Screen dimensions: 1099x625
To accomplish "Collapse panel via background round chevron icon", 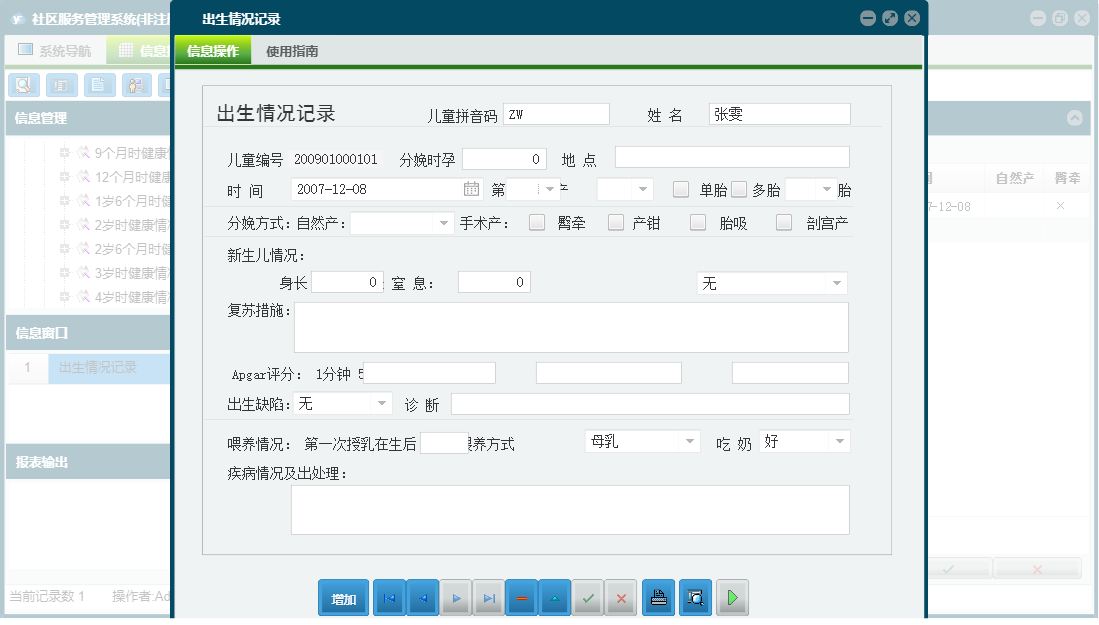I will [x=1074, y=118].
